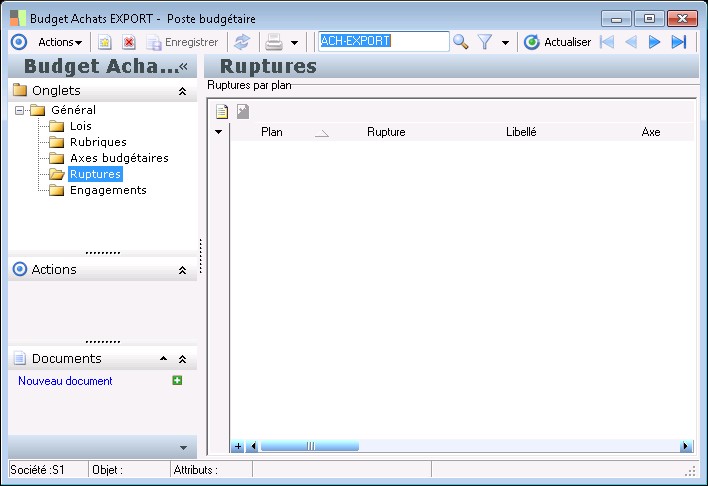Go to the previous record
This screenshot has width=708, height=486.
[631, 42]
